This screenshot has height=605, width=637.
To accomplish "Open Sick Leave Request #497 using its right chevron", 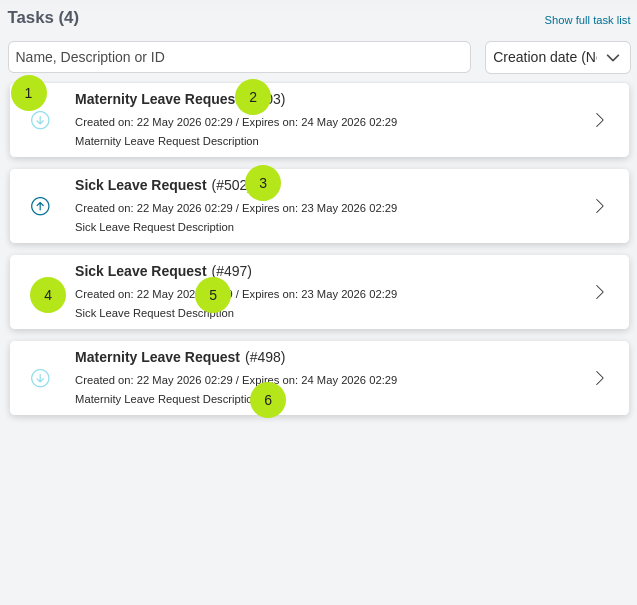I will tap(600, 292).
